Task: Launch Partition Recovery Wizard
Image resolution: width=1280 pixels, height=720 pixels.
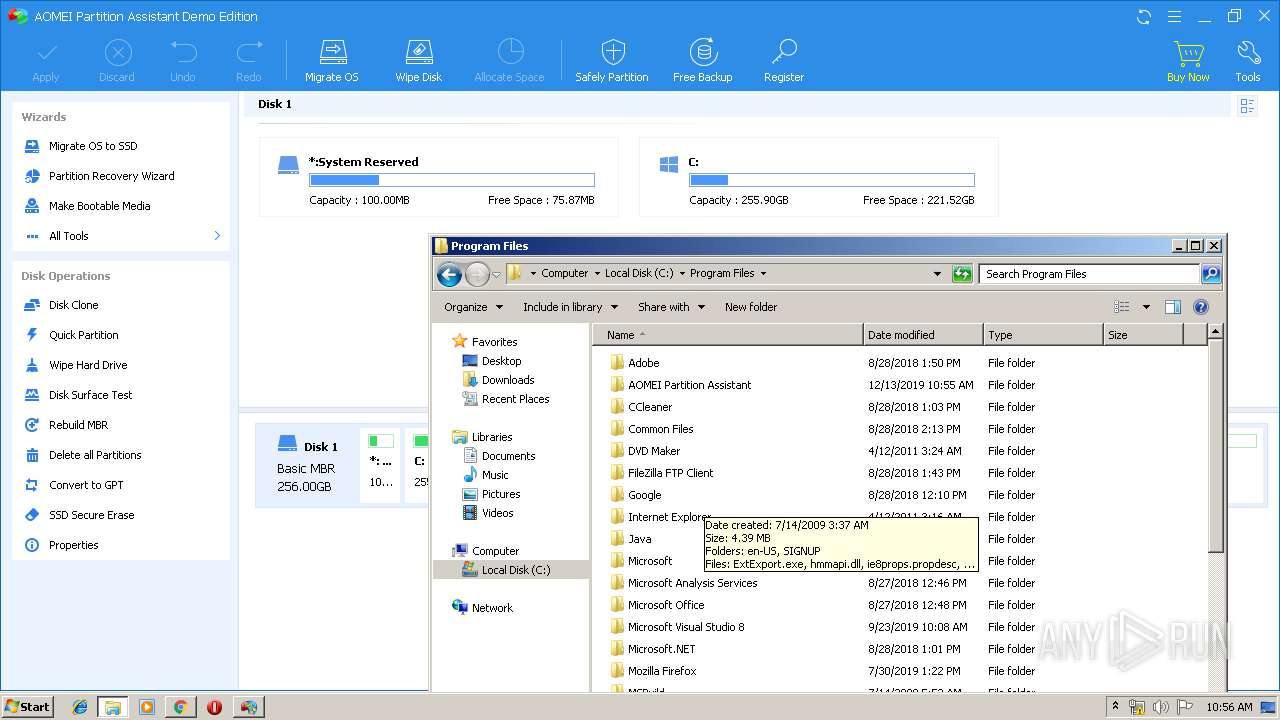Action: tap(112, 176)
